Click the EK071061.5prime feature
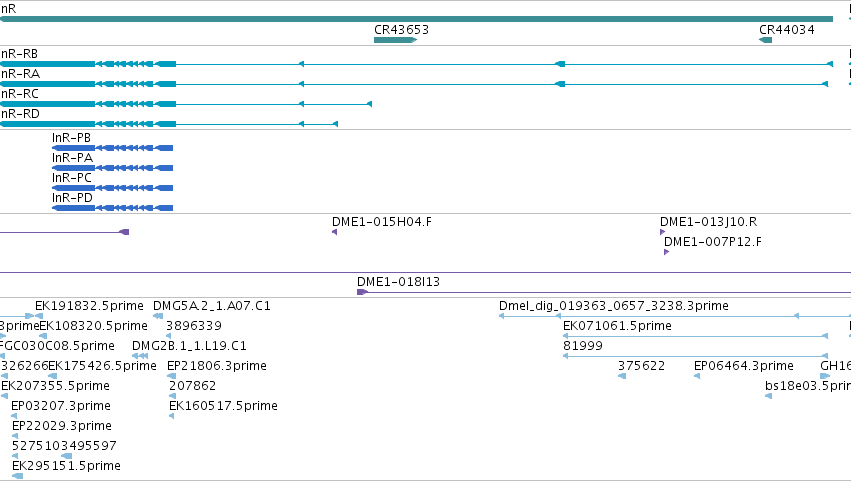Image resolution: width=851 pixels, height=481 pixels. coord(695,336)
